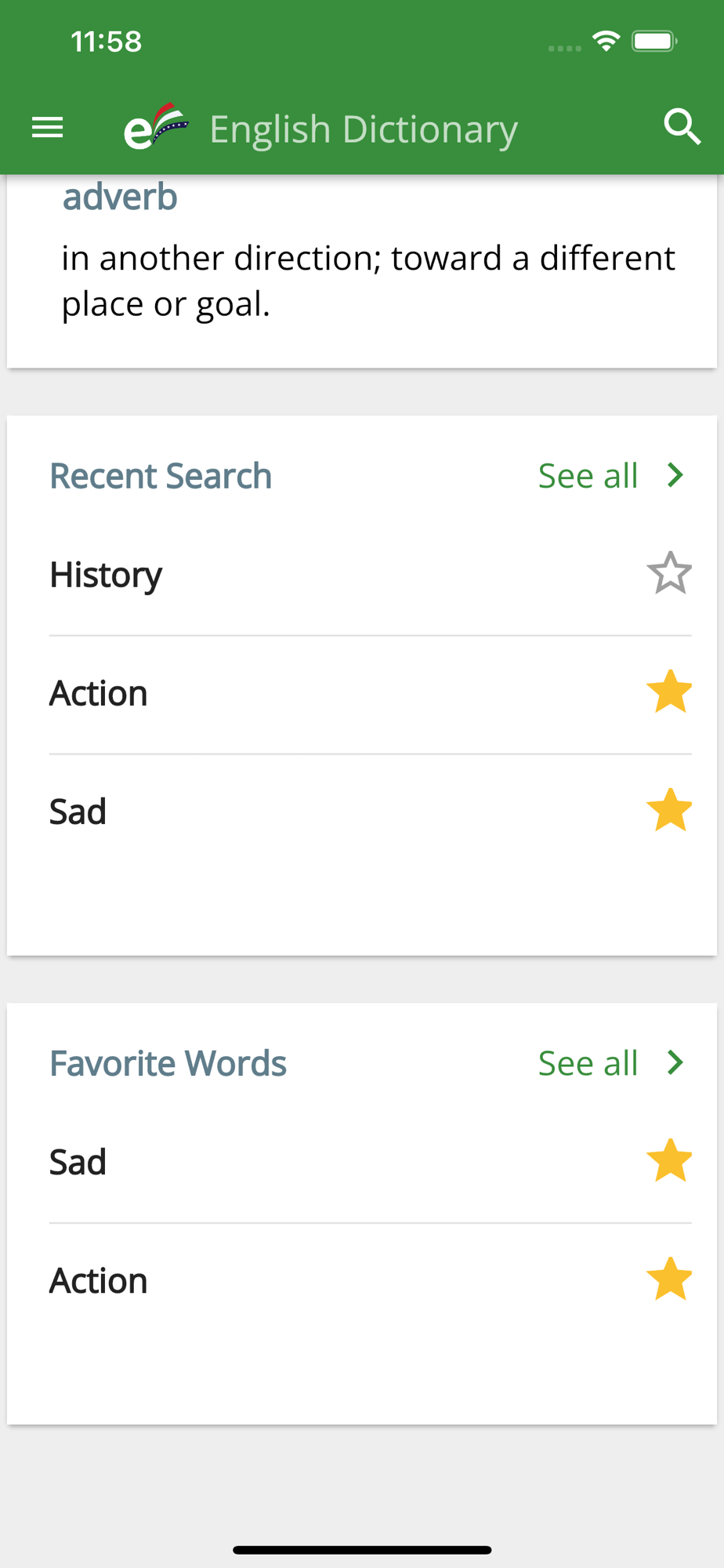Unfavorite Sad in Recent Search
The height and width of the screenshot is (1568, 724).
[x=669, y=810]
